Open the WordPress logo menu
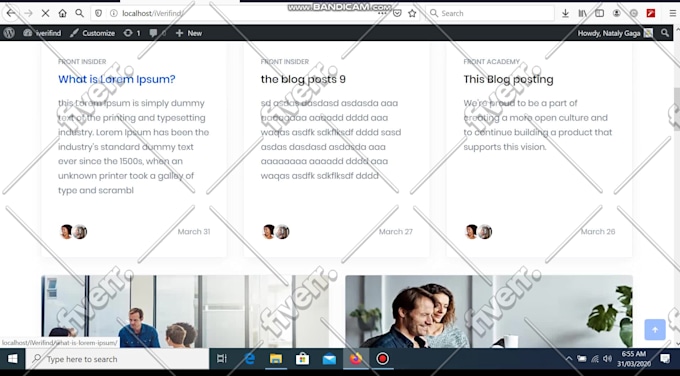The image size is (680, 376). 9,33
